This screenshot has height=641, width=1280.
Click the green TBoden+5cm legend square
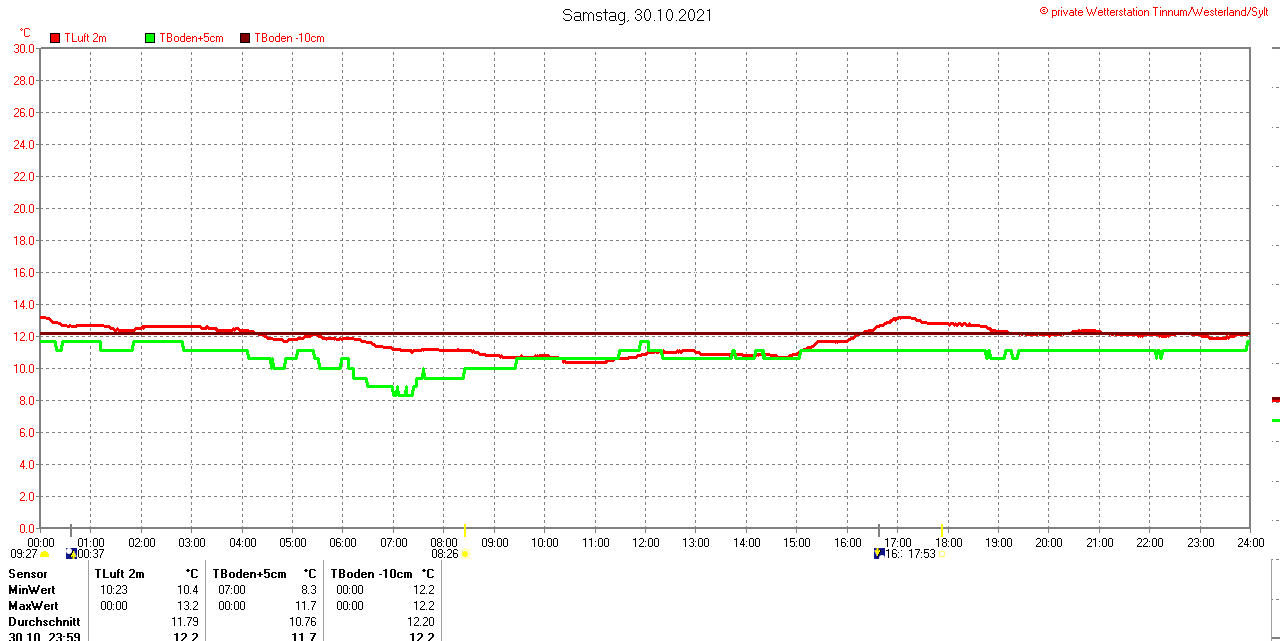(150, 38)
